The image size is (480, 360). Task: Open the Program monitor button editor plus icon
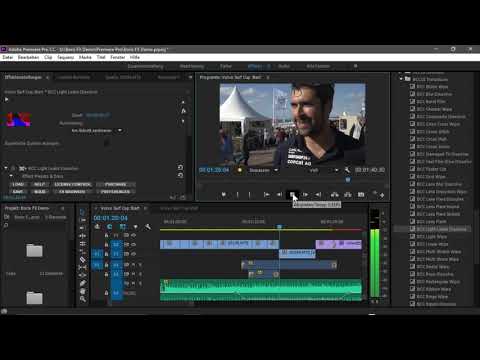coord(382,195)
